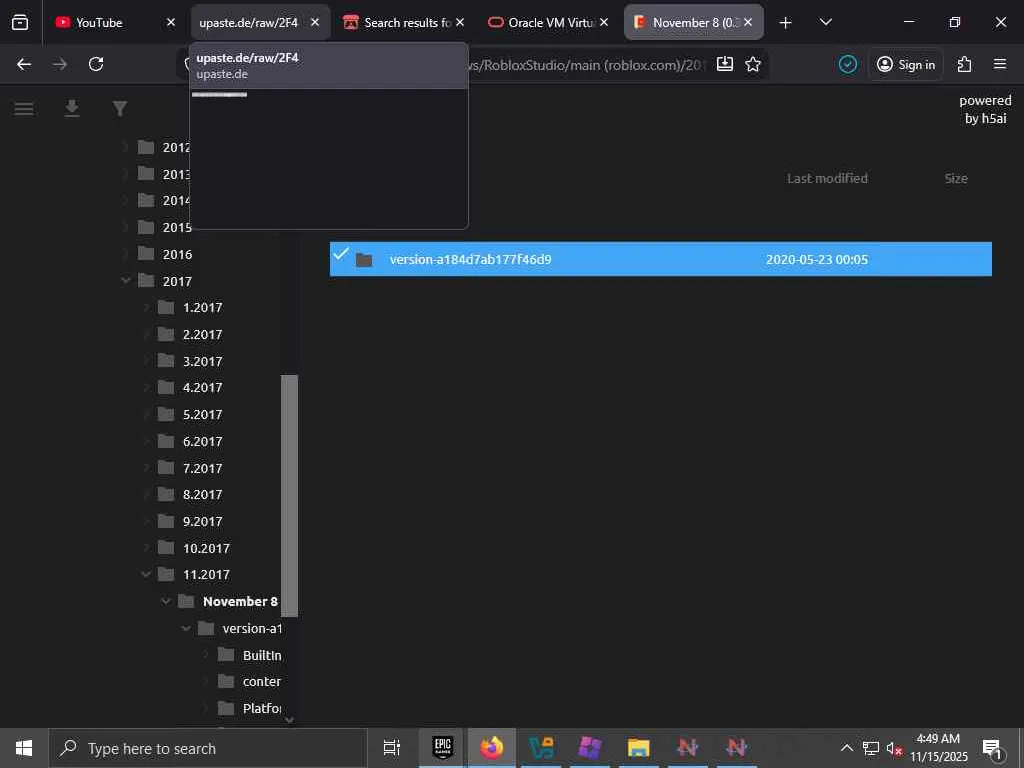Click the blue checkmark extension icon
The image size is (1024, 768).
click(848, 64)
